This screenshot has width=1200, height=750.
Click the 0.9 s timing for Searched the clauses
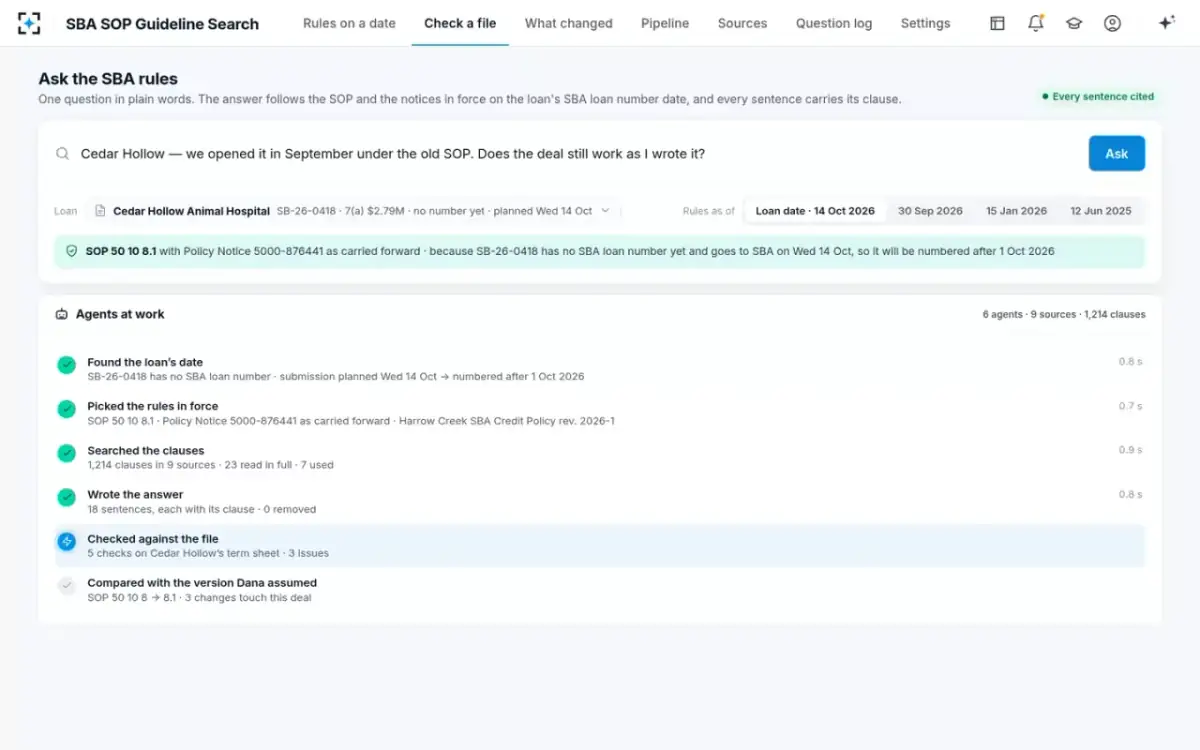coord(1130,450)
